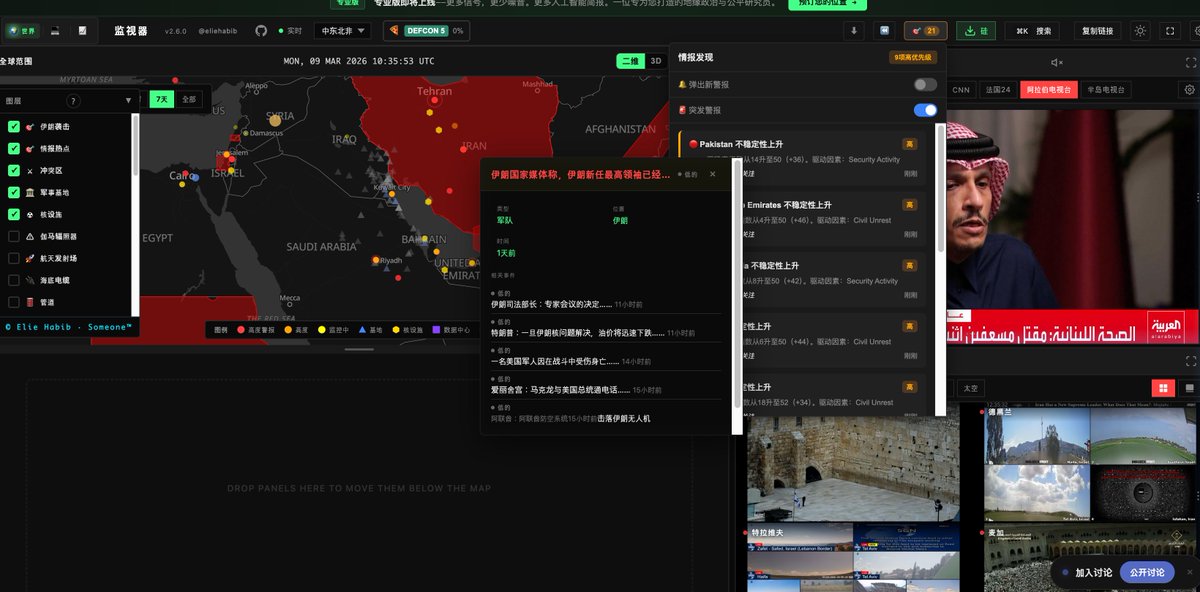Image resolution: width=1200 pixels, height=592 pixels.
Task: Close the Iran news popup
Action: point(713,174)
